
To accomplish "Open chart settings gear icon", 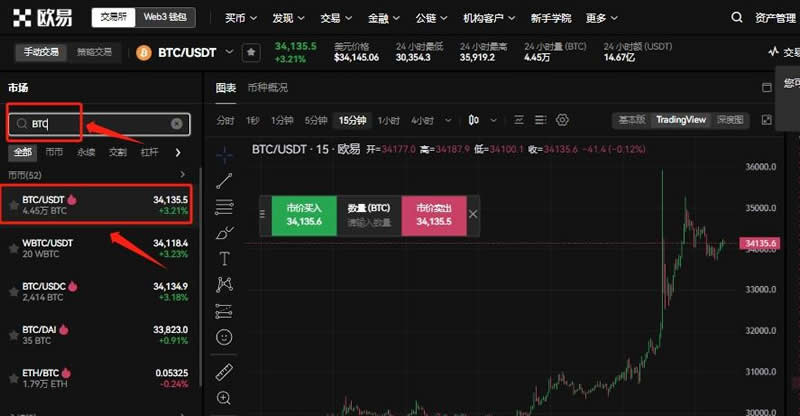I will tap(562, 120).
